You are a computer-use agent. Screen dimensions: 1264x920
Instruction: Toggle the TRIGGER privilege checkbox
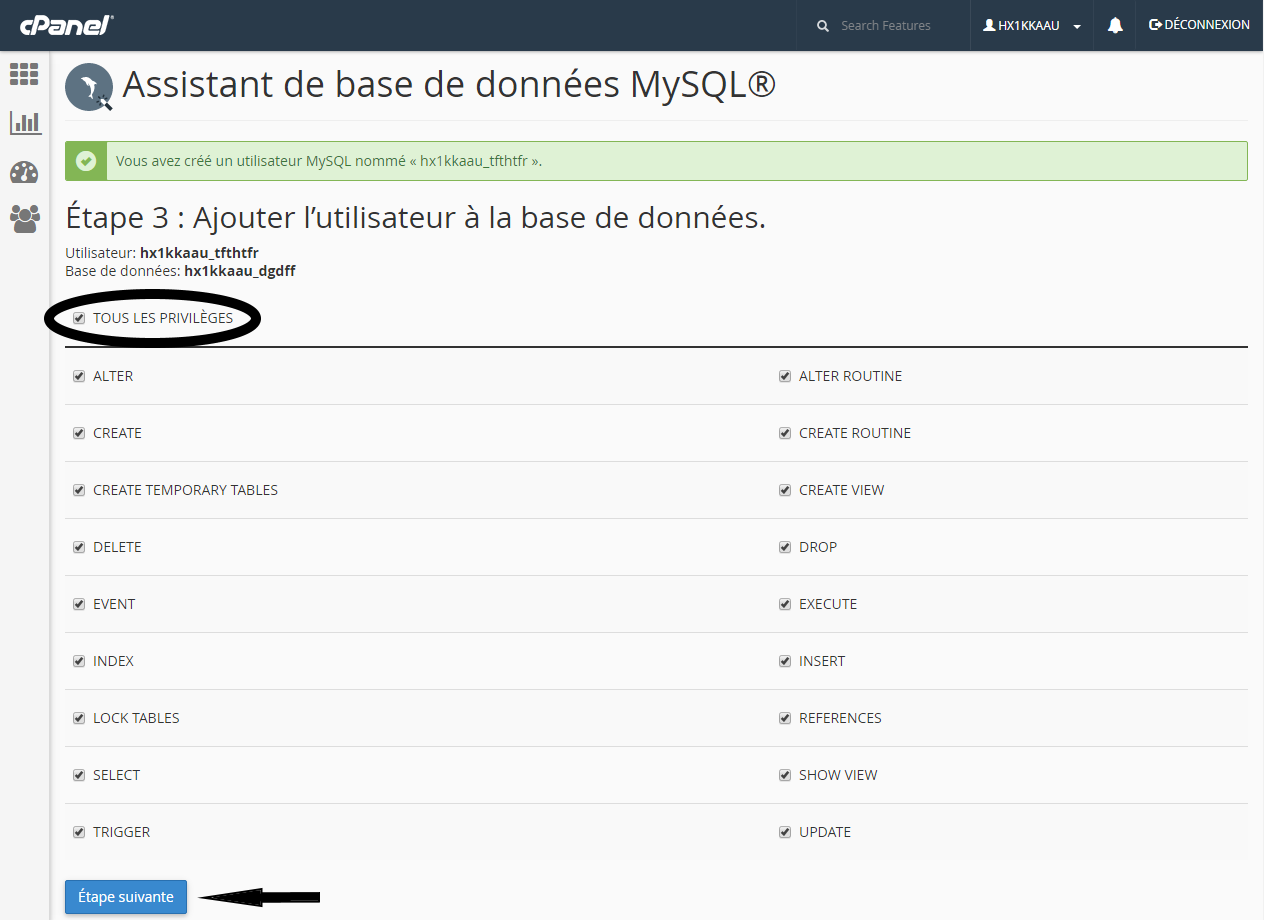(79, 833)
